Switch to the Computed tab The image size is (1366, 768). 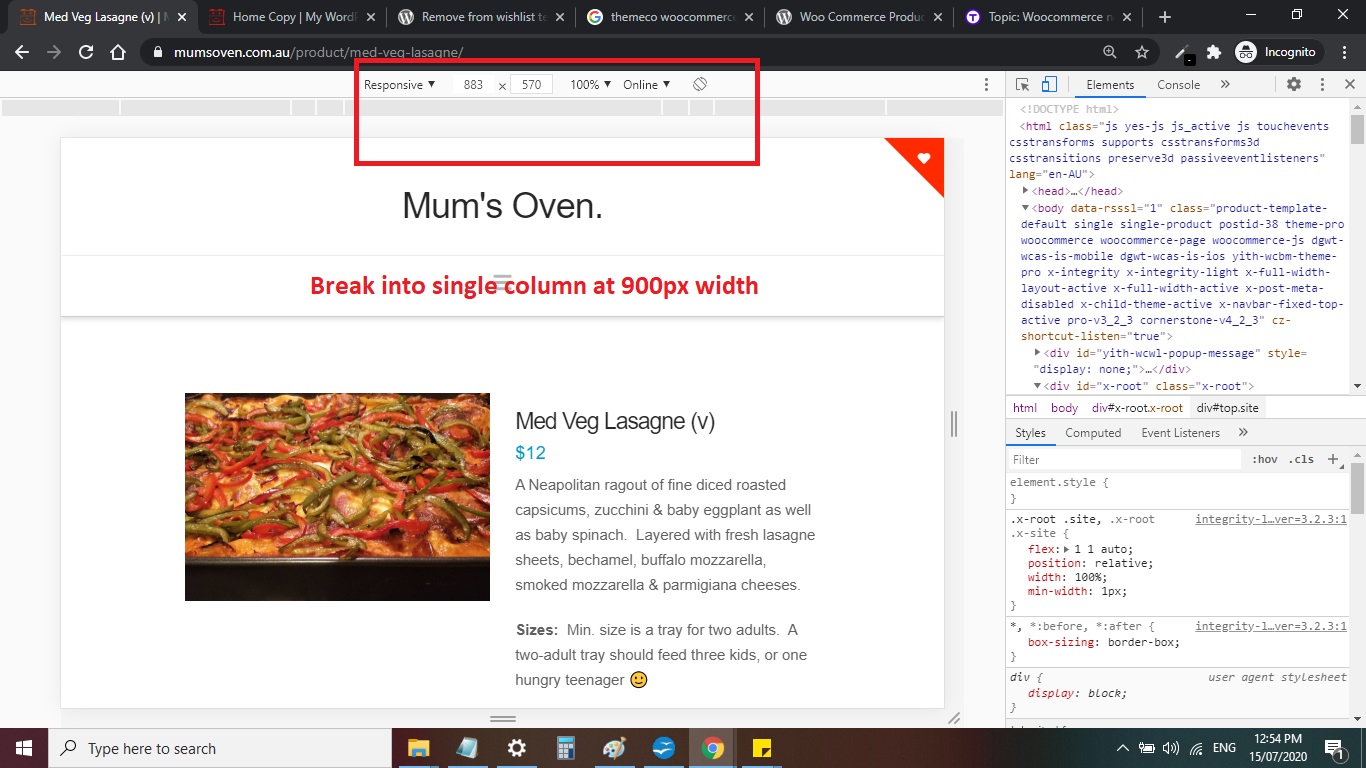(x=1093, y=433)
